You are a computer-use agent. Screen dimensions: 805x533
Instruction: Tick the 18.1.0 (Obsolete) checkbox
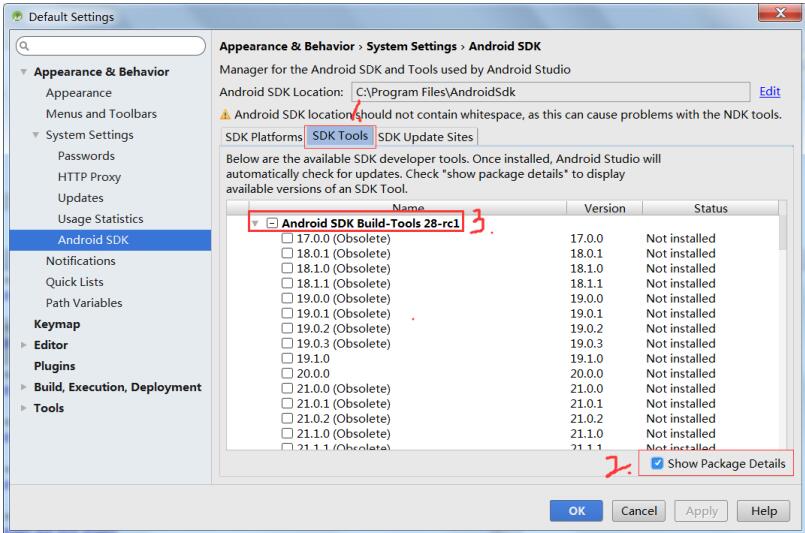tap(287, 268)
